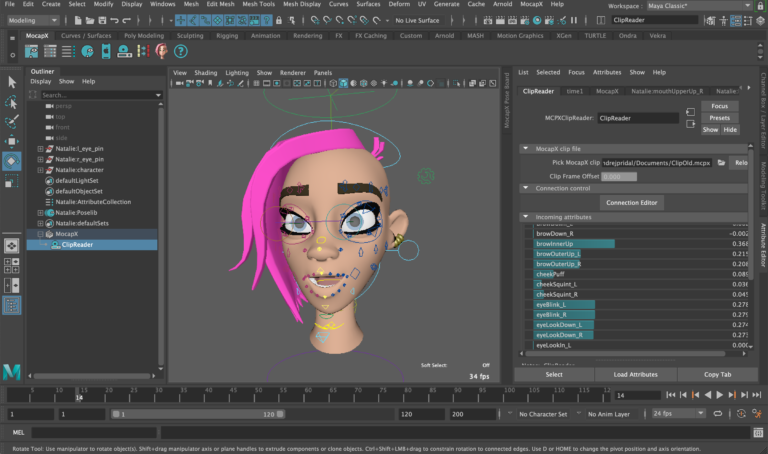This screenshot has height=454, width=768.
Task: Switch to single-pane layout icon
Action: click(11, 246)
